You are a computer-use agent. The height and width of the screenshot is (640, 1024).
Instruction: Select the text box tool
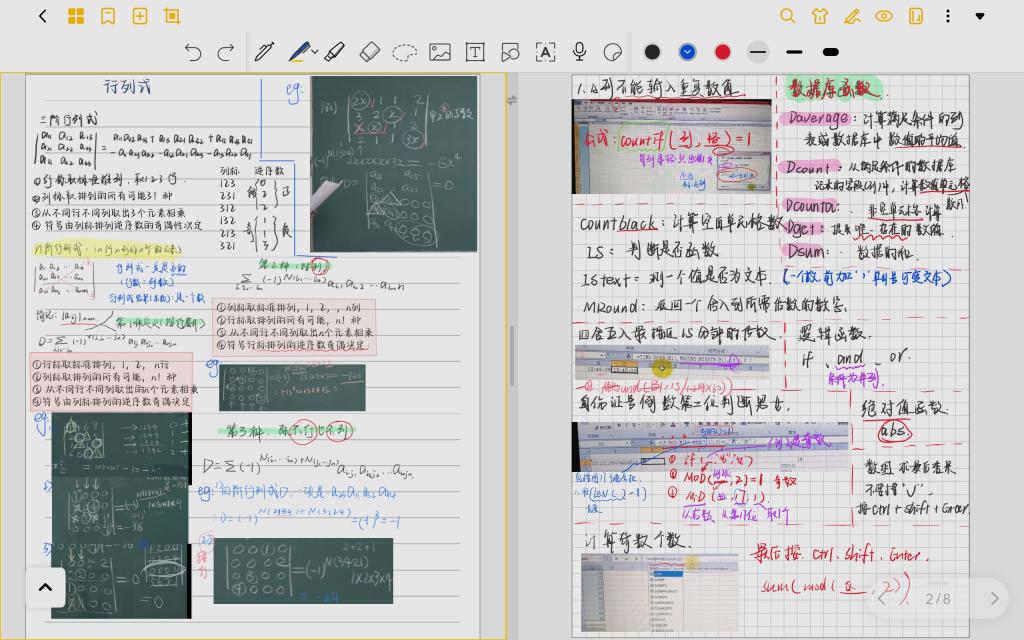[x=475, y=52]
